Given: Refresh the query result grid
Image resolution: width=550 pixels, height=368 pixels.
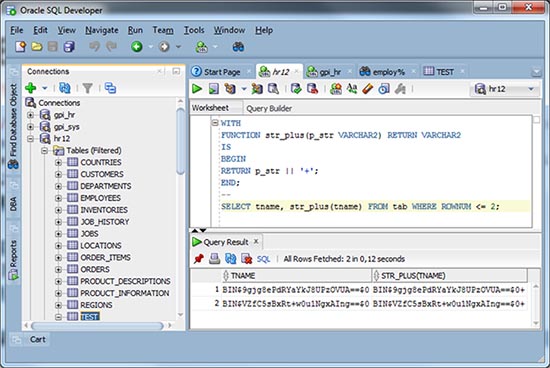Looking at the screenshot, I should pyautogui.click(x=231, y=259).
